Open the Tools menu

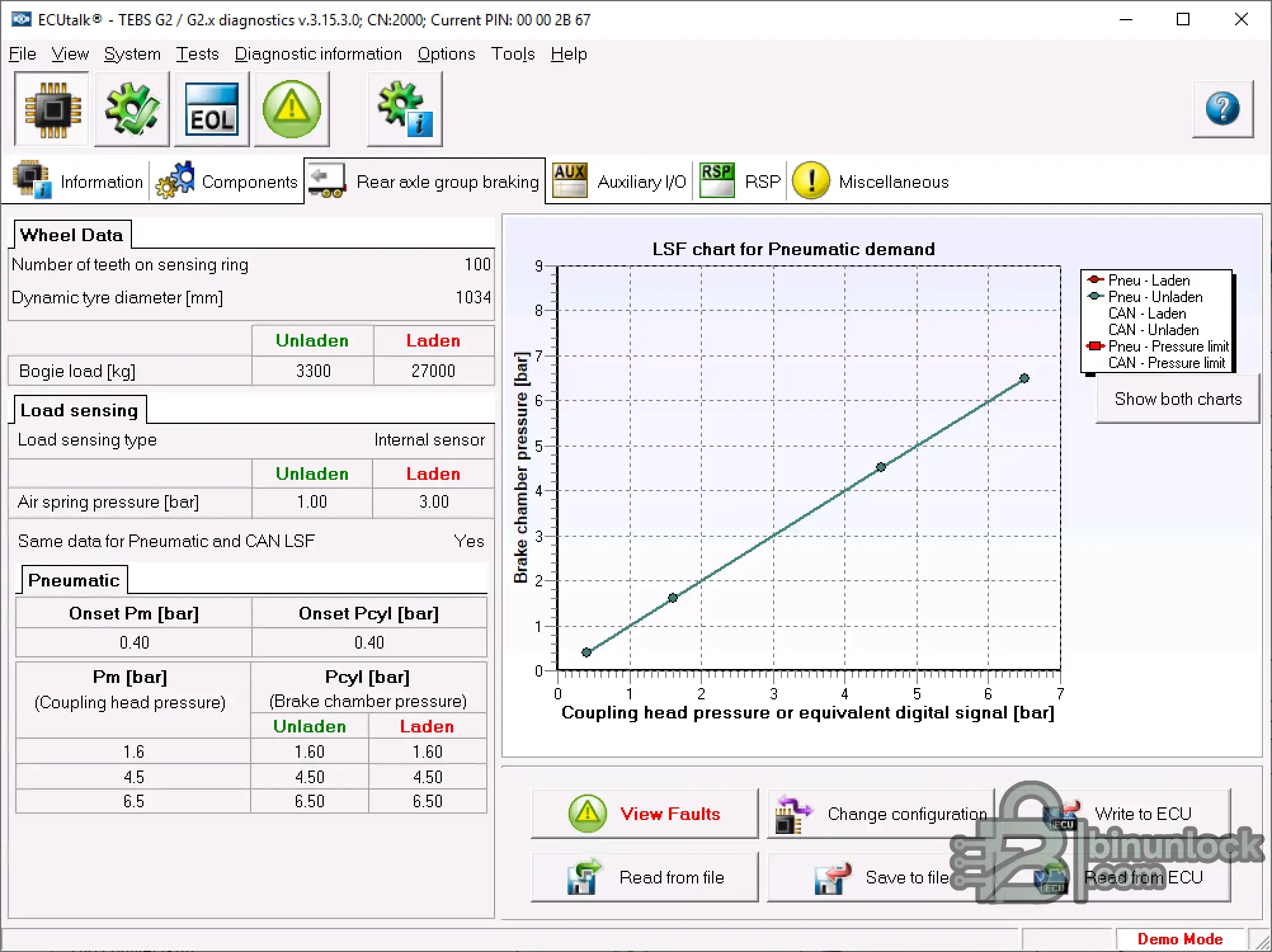tap(513, 54)
